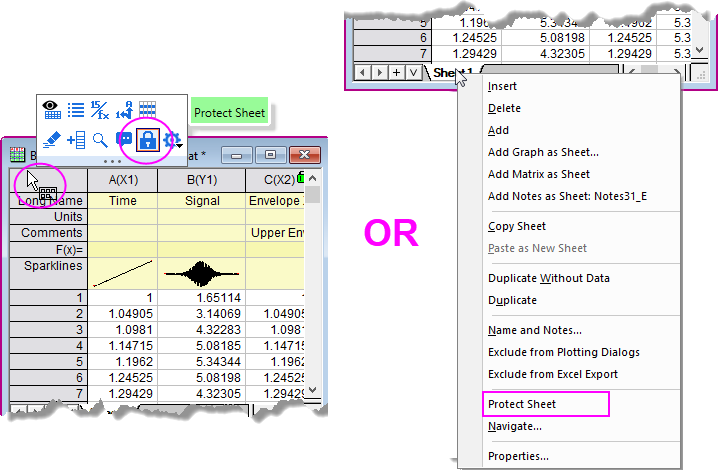Select Exclude from Excel Export
The width and height of the screenshot is (718, 470).
[x=553, y=374]
